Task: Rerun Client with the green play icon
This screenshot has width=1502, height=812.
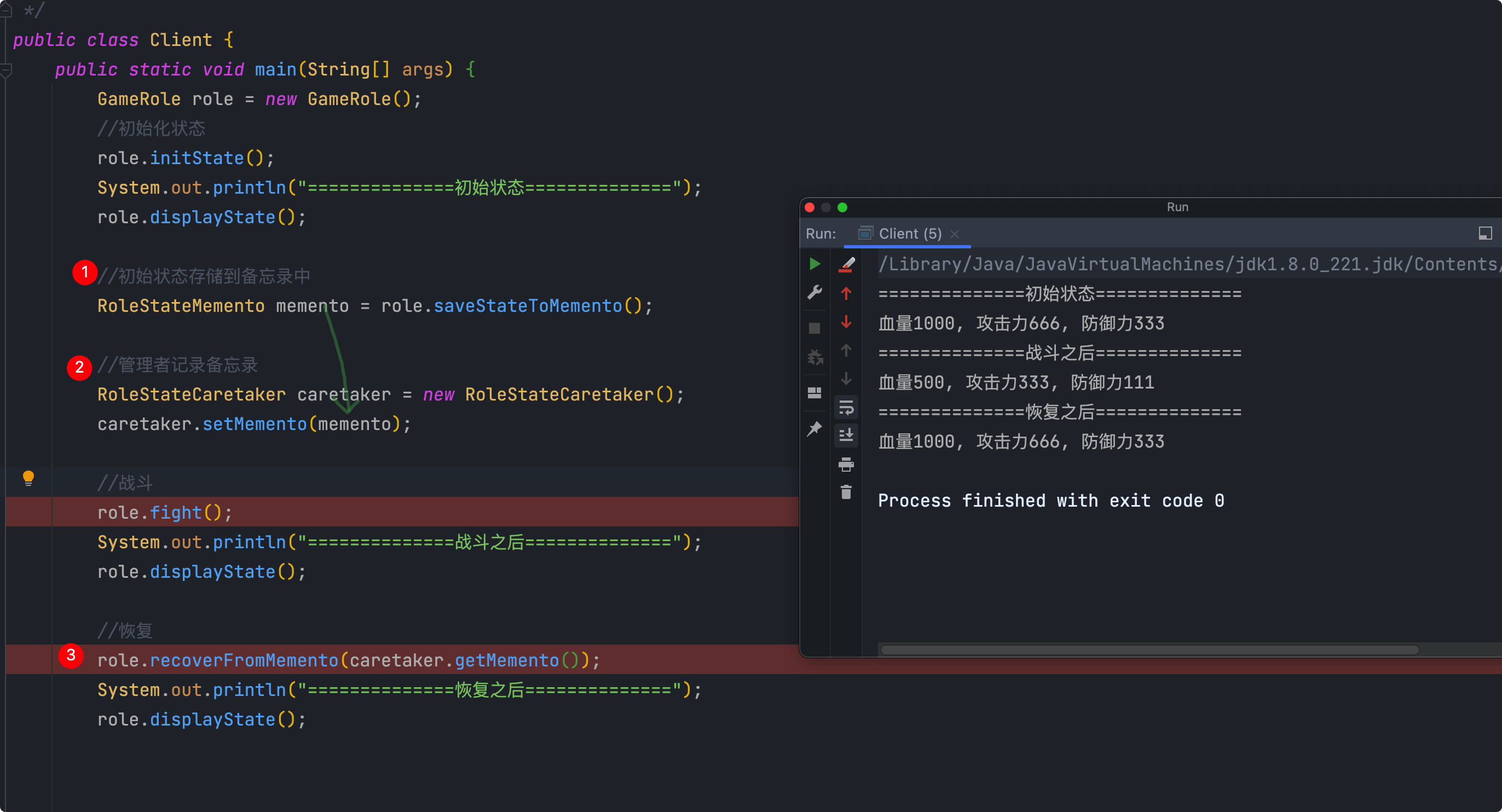Action: coord(814,264)
